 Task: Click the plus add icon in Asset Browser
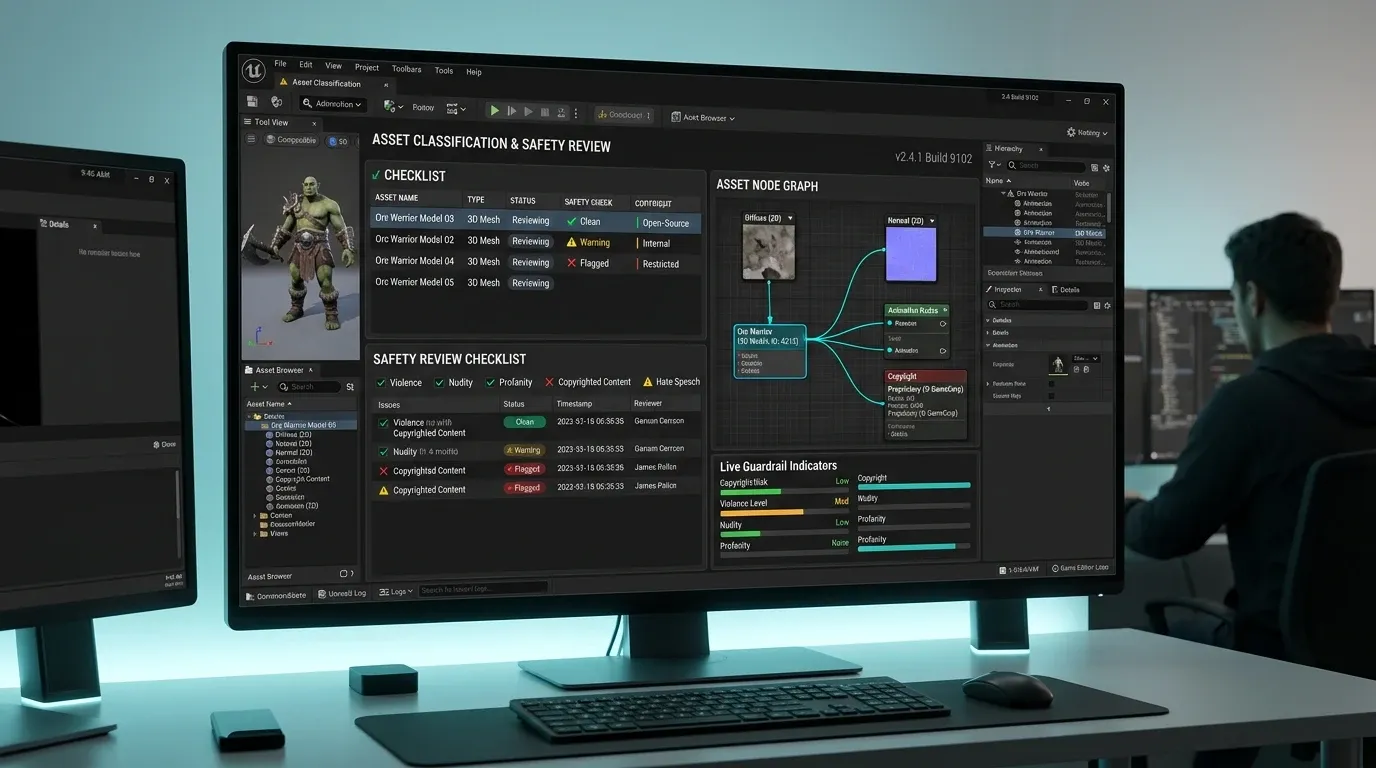(255, 387)
